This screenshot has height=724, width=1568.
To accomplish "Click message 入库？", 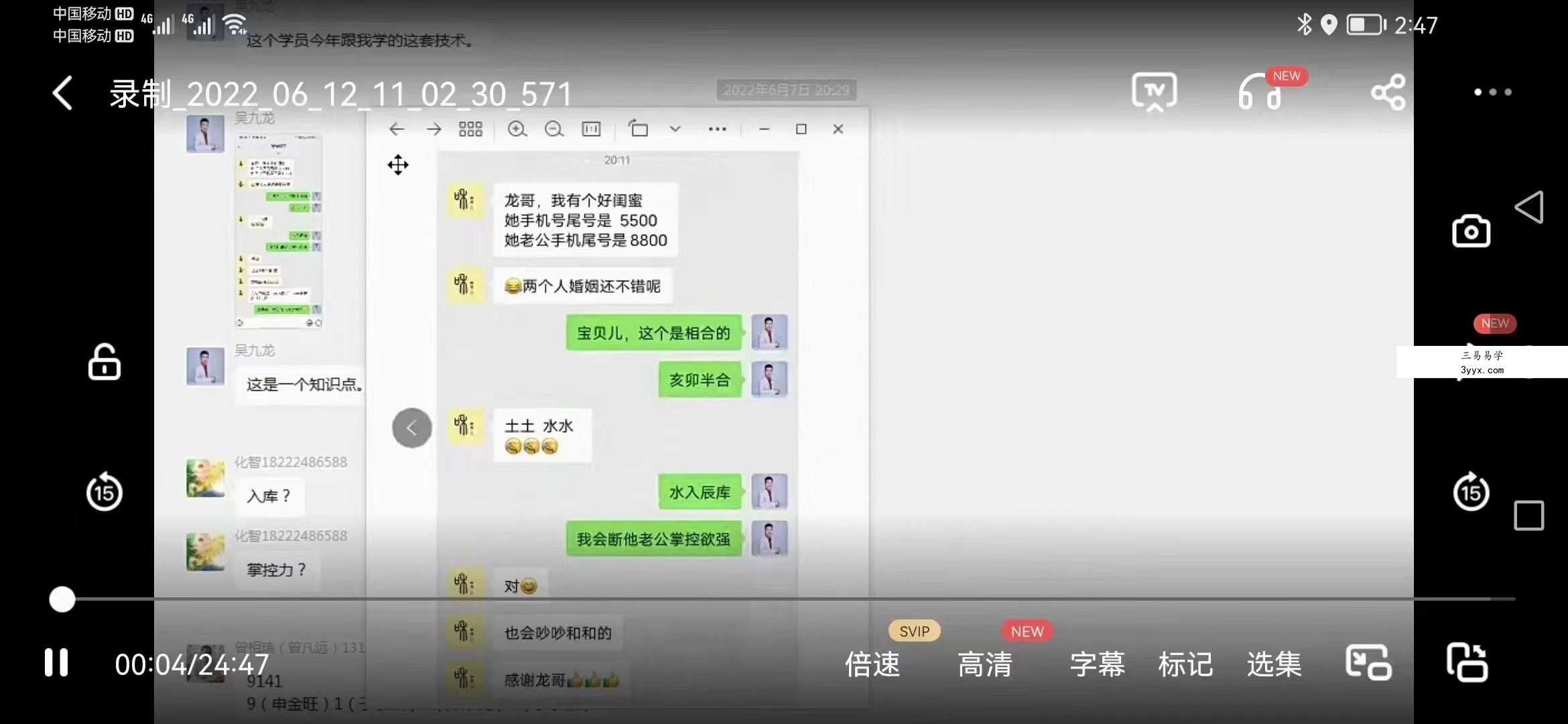I will tap(269, 497).
